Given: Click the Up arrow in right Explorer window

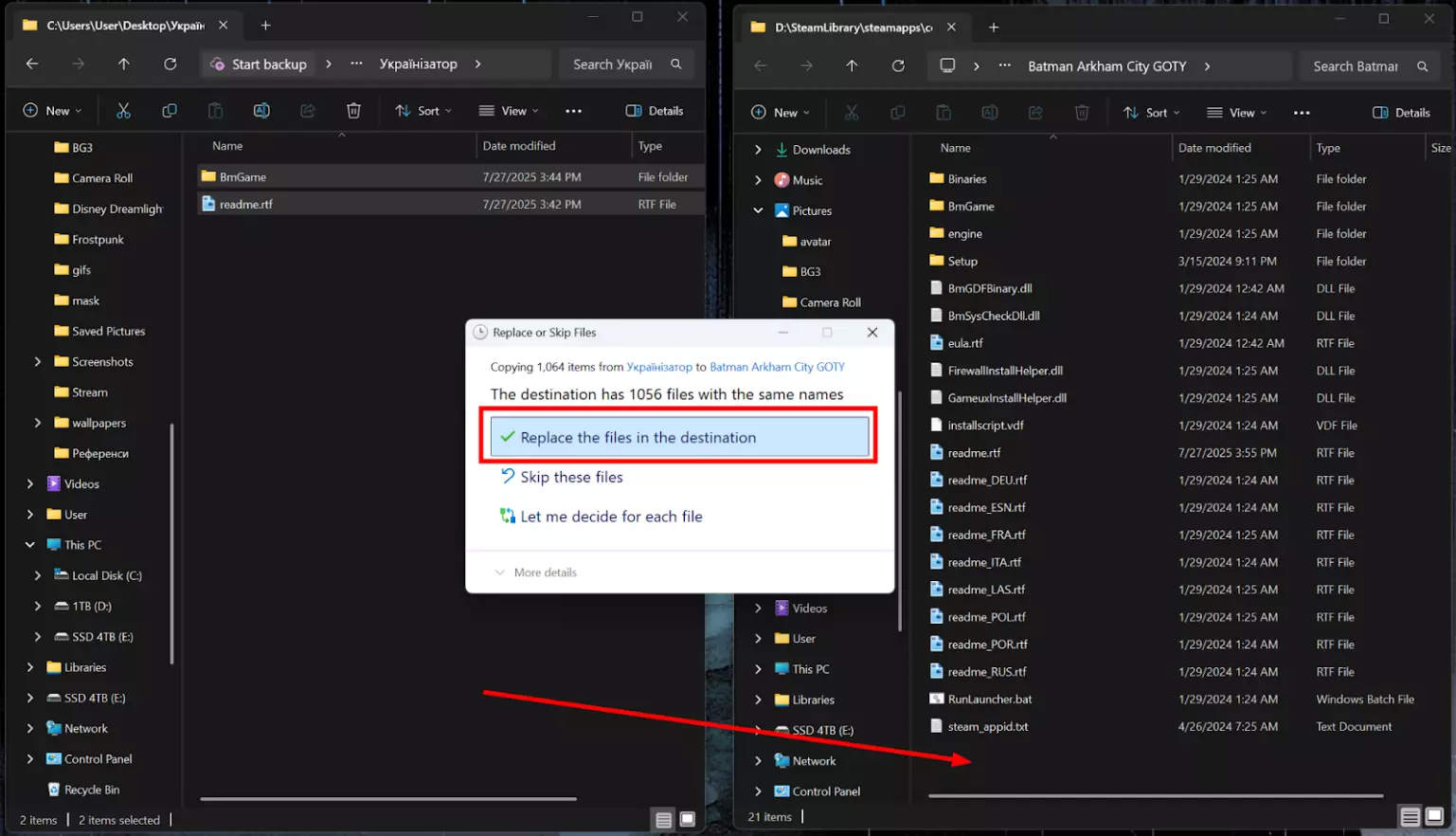Looking at the screenshot, I should click(x=852, y=65).
